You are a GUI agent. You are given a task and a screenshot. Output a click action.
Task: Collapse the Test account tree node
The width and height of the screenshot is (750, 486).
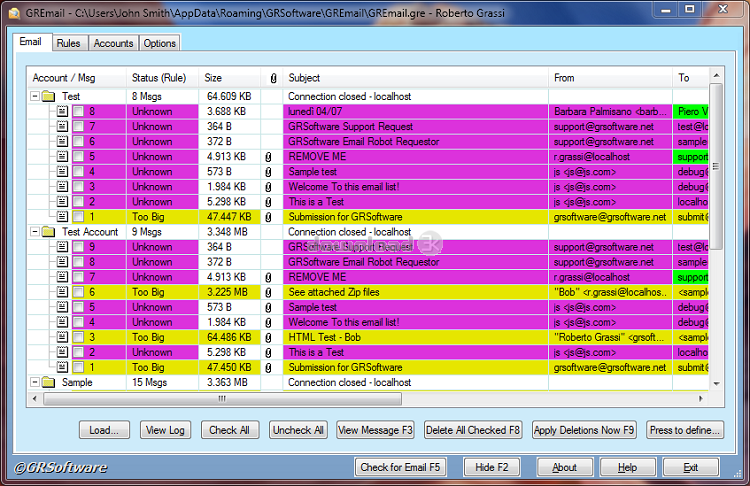coord(35,97)
